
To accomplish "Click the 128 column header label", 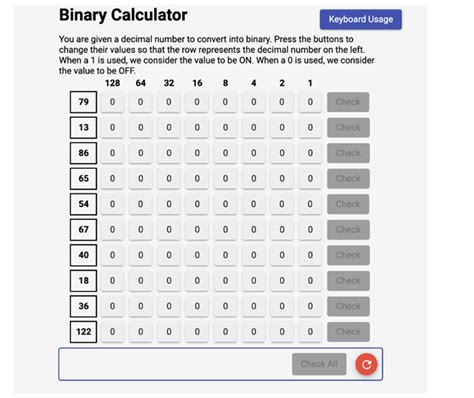I will [112, 83].
